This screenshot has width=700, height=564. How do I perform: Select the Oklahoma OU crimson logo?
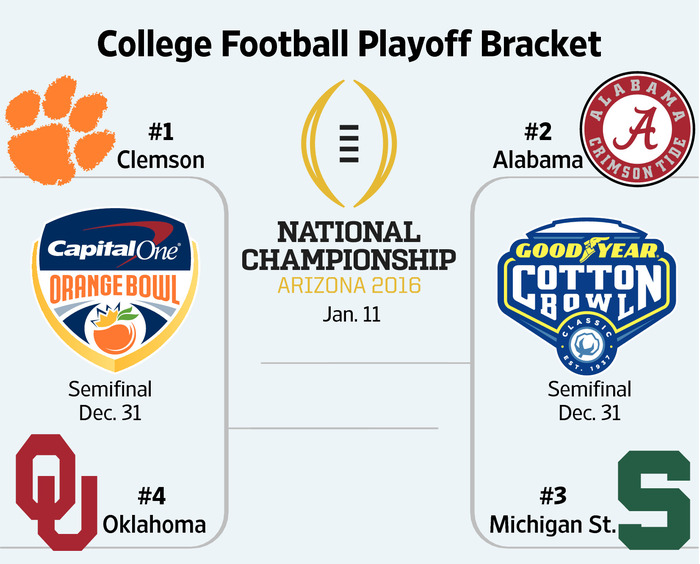[x=56, y=492]
